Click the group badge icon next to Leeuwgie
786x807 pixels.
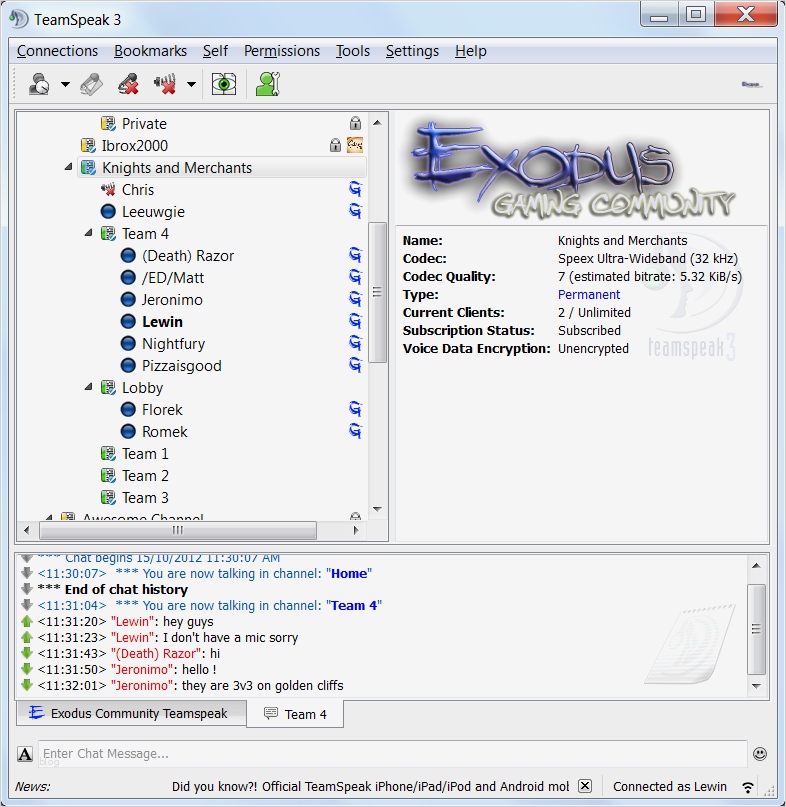point(355,211)
